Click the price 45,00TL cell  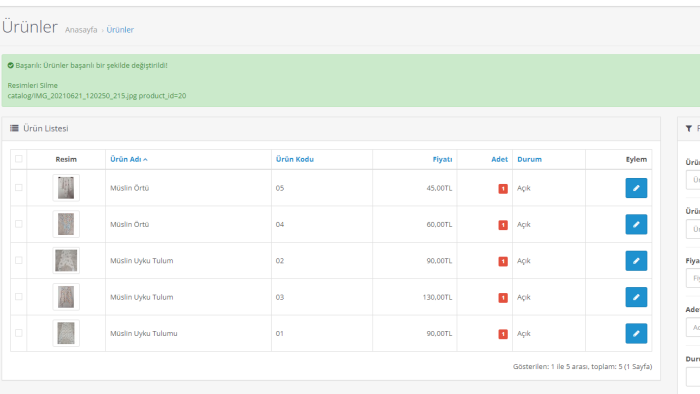click(439, 188)
